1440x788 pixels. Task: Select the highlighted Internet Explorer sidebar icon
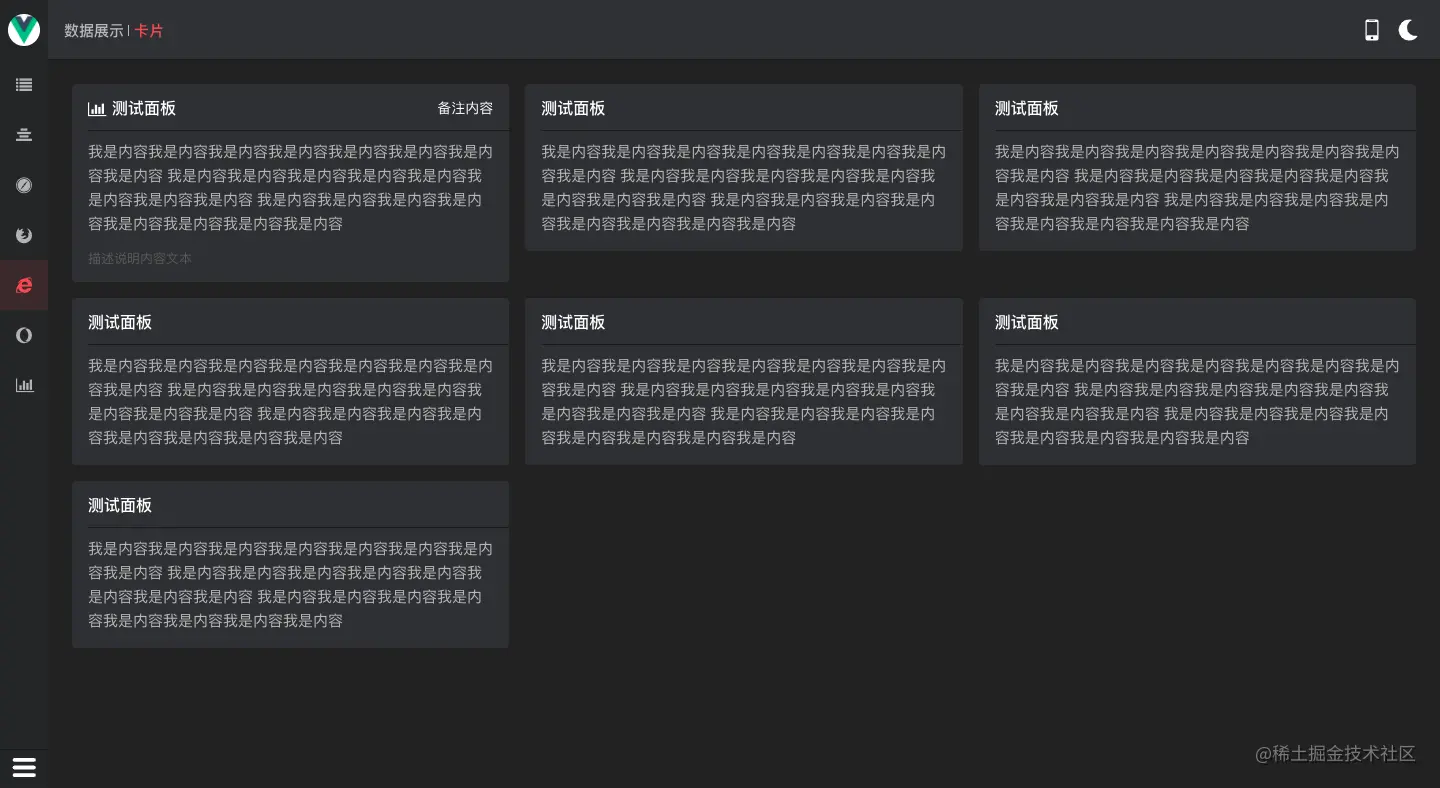pyautogui.click(x=24, y=285)
